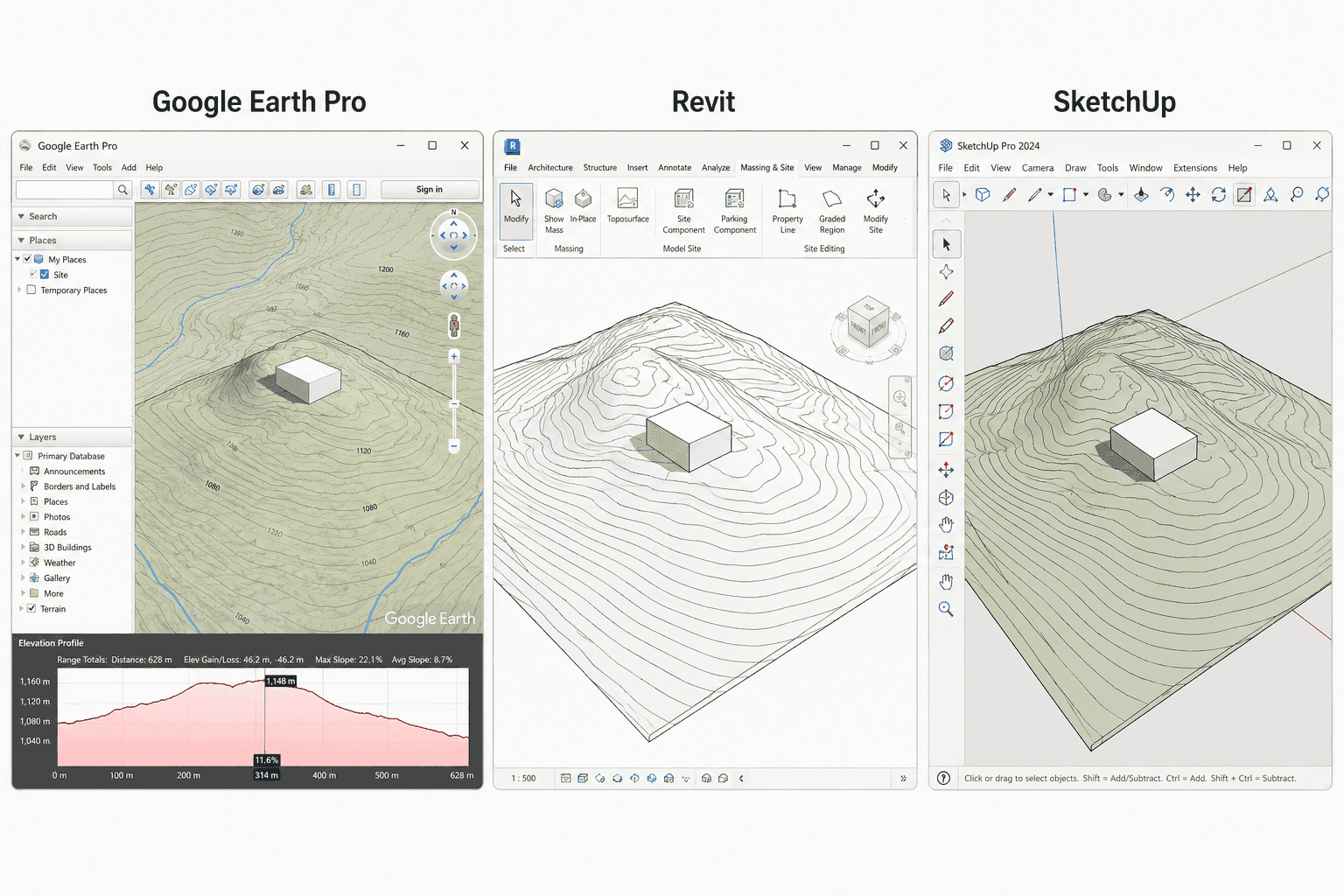Click the Google Earth search input field

(x=65, y=189)
